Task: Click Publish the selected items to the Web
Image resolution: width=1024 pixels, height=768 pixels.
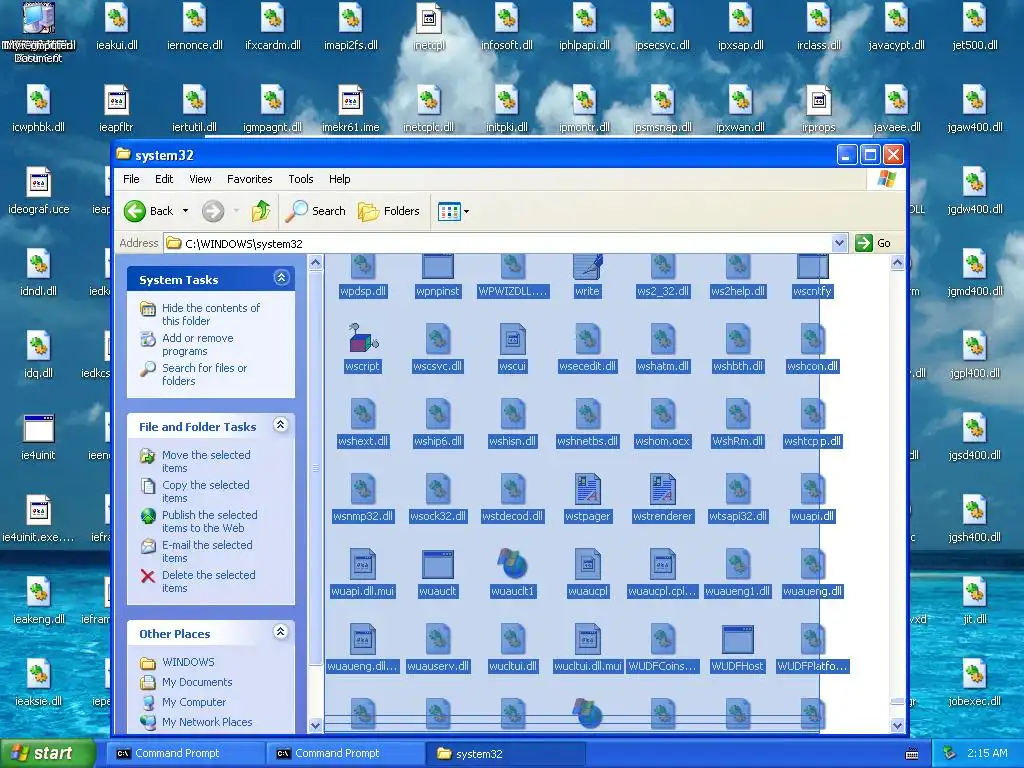Action: [x=209, y=521]
